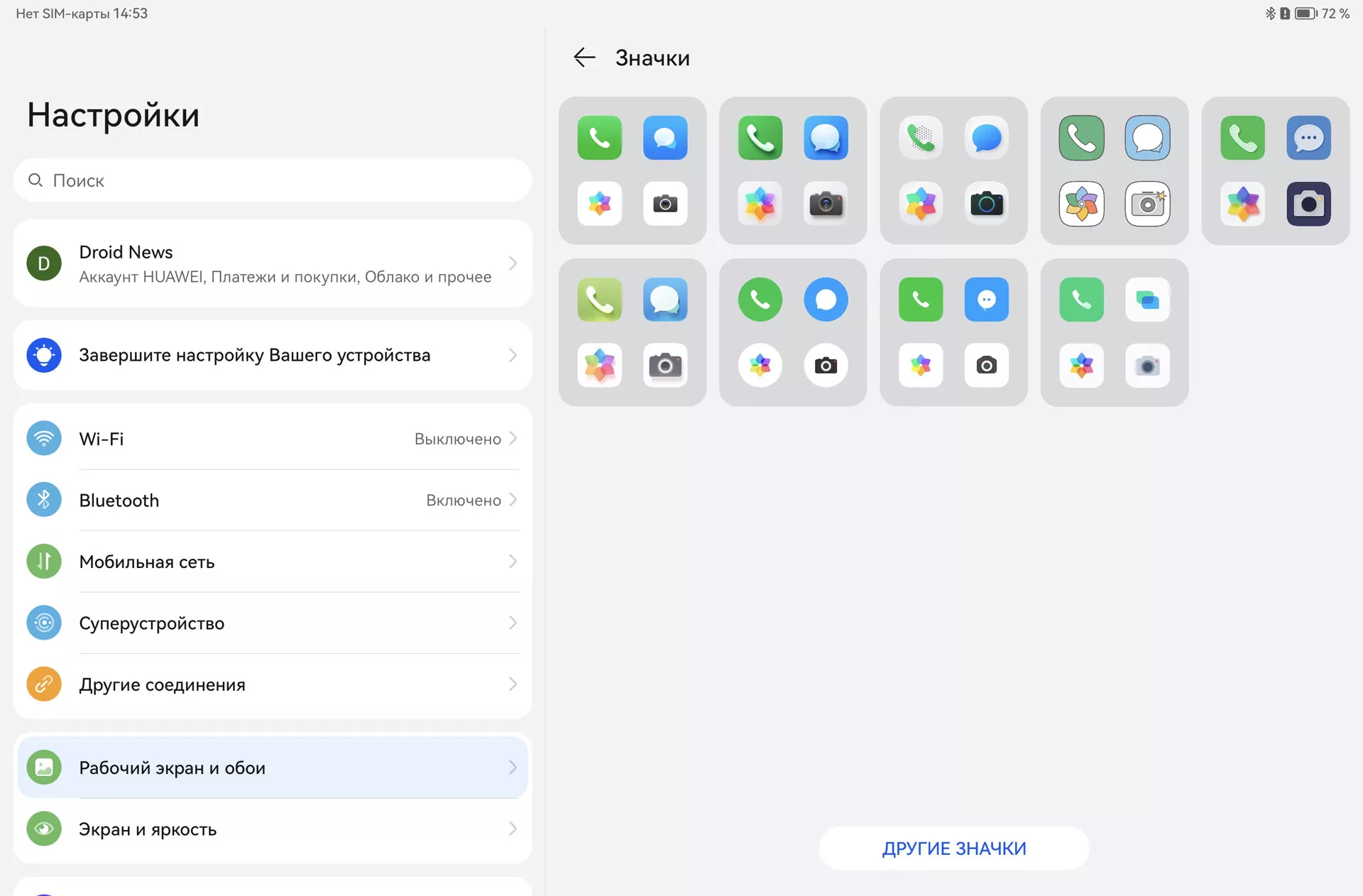Choose the icon style with overlapping teal chat bubbles
The image size is (1363, 896).
tap(1115, 332)
